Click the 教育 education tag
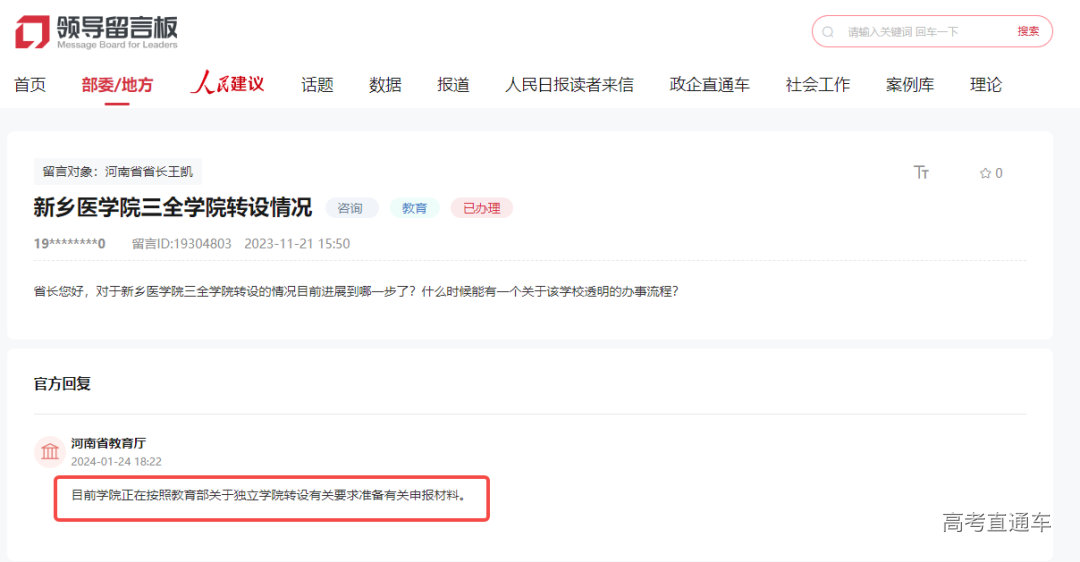 tap(414, 208)
